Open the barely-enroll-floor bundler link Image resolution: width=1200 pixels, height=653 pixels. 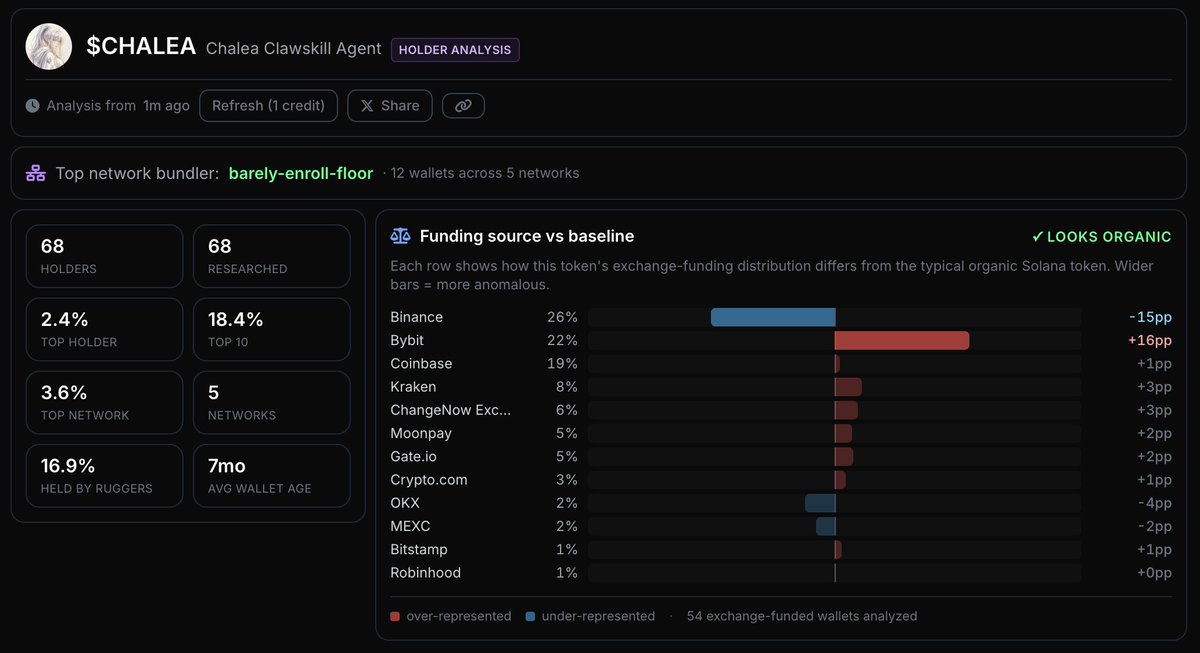click(x=300, y=173)
